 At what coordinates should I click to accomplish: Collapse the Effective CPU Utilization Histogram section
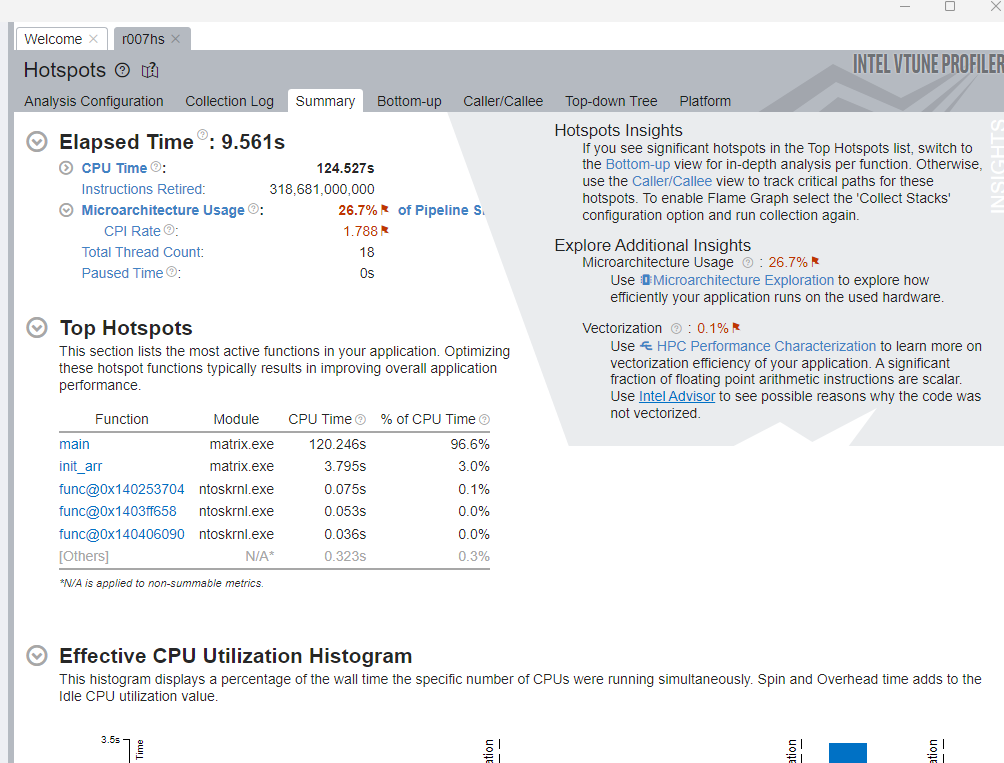pyautogui.click(x=37, y=656)
